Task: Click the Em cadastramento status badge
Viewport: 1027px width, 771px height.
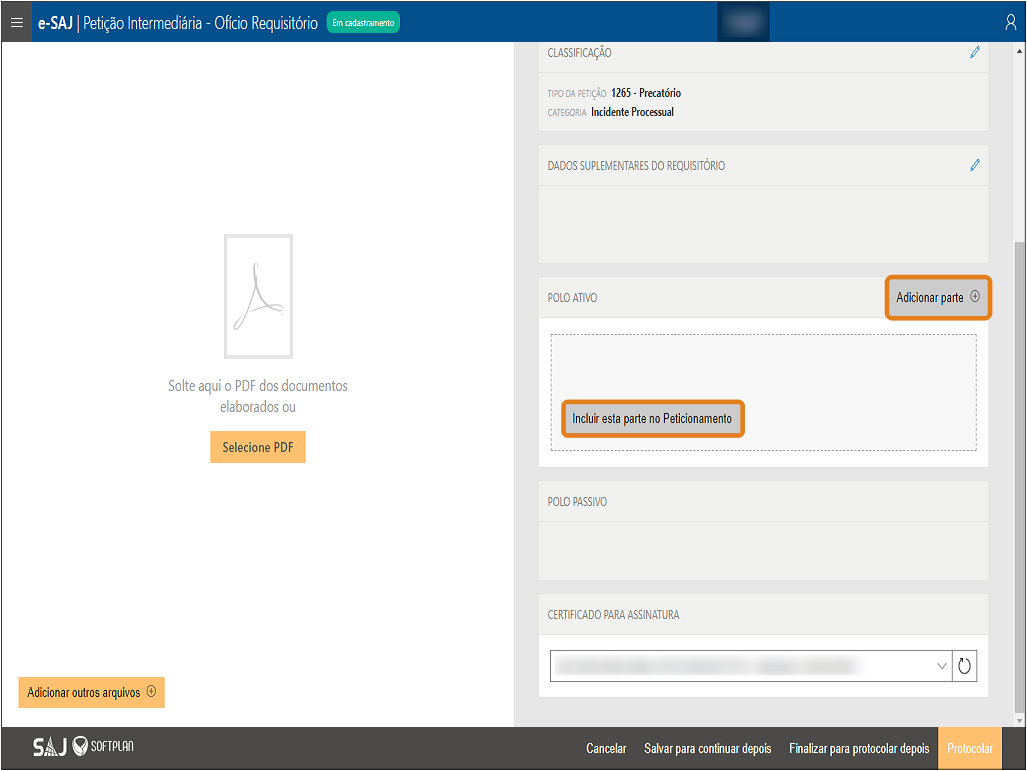Action: coord(363,22)
